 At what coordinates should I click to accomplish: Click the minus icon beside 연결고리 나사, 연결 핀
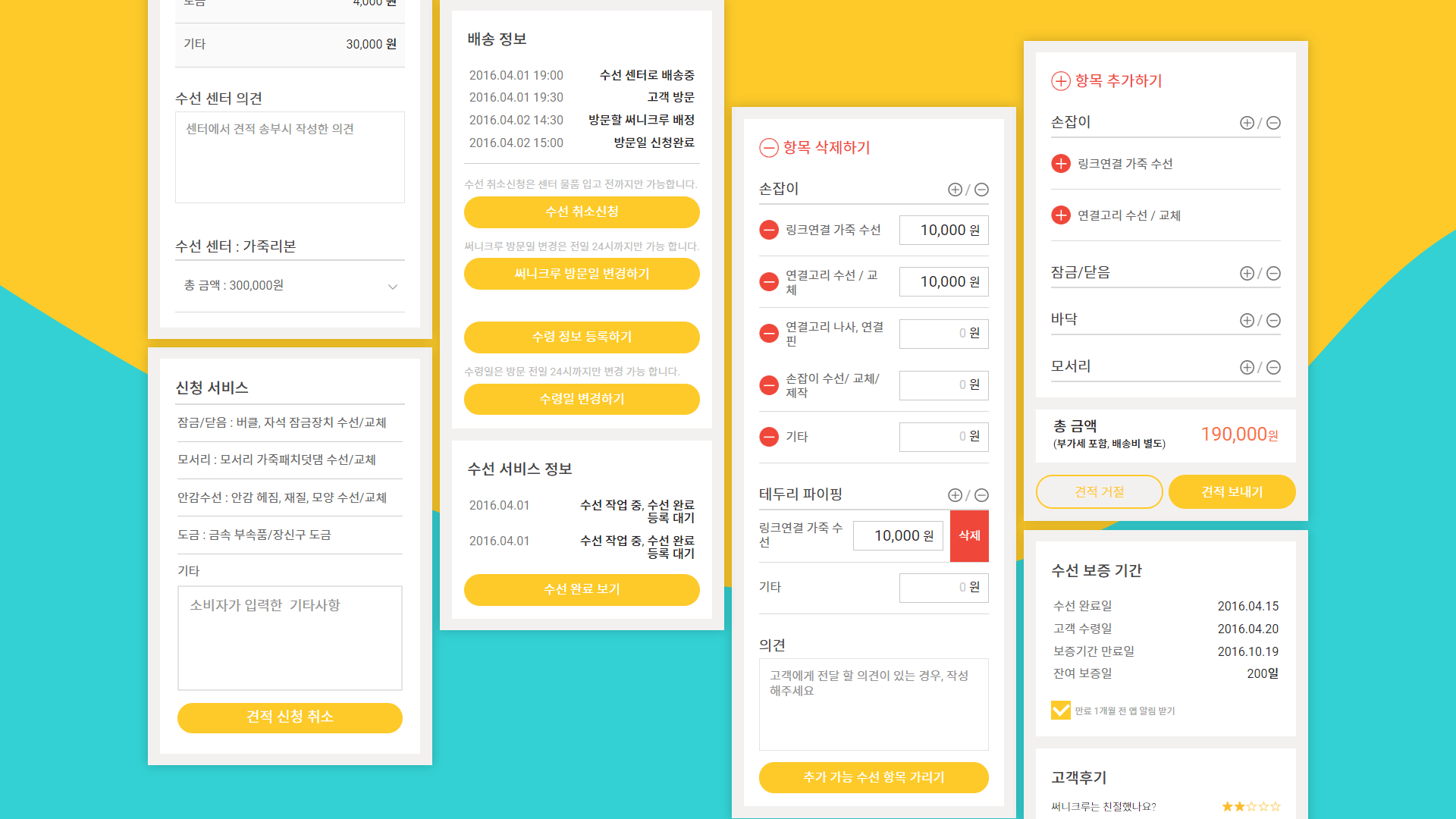769,333
